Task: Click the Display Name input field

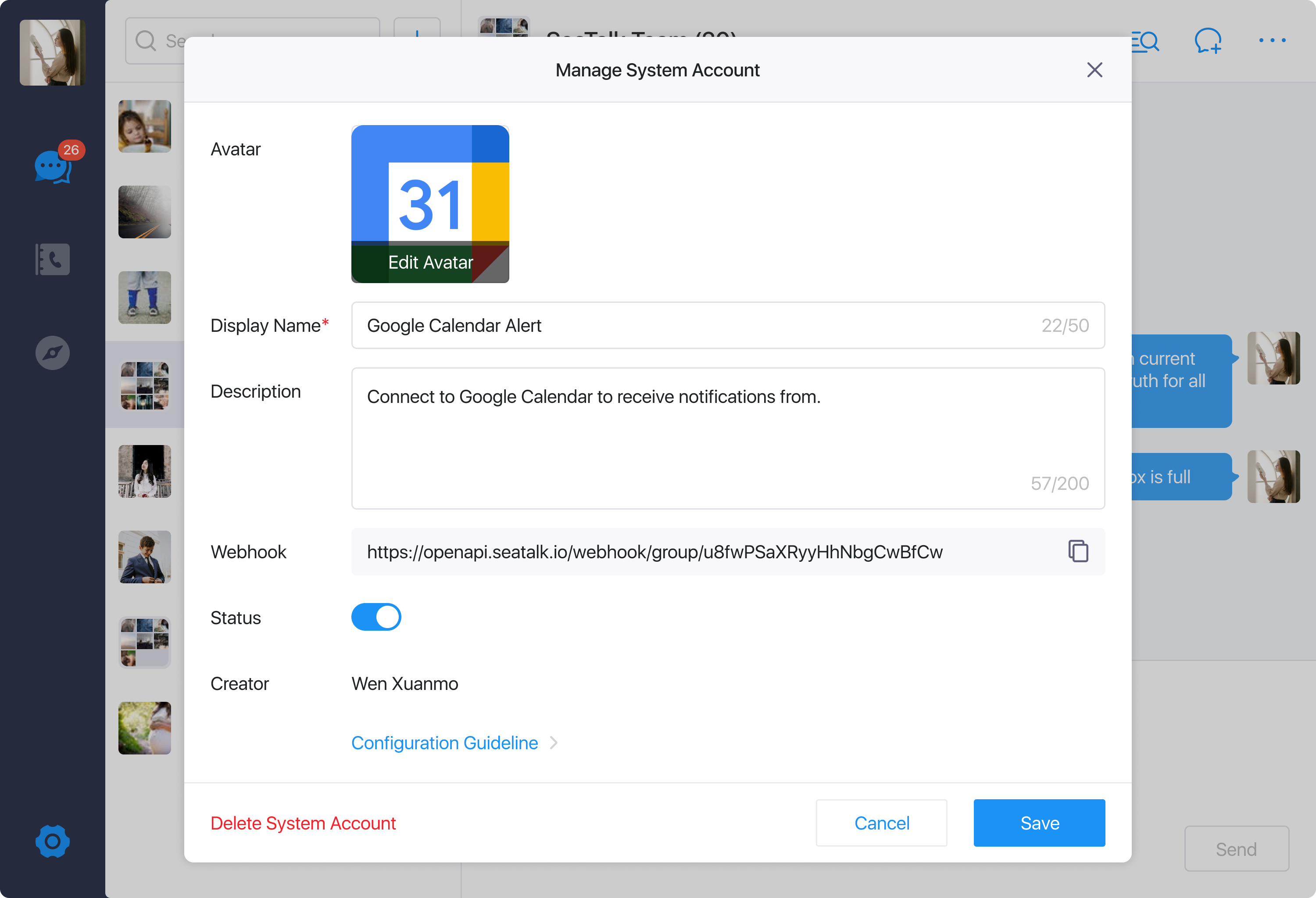Action: [728, 325]
